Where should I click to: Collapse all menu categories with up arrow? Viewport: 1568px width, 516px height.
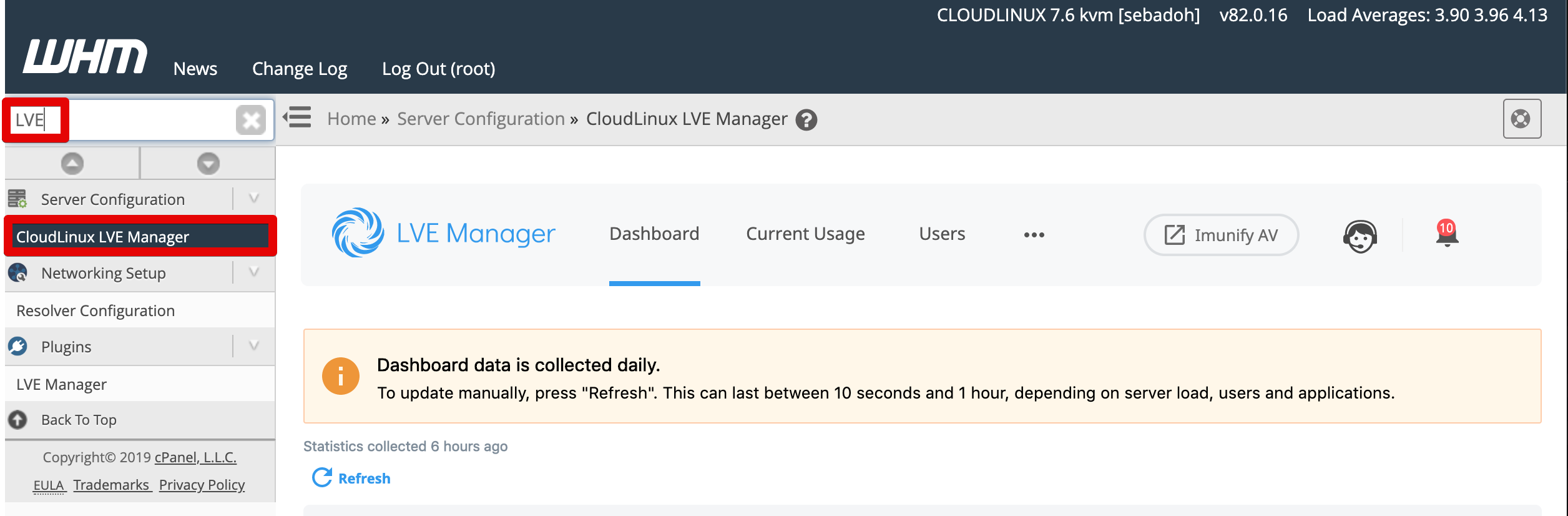click(x=72, y=164)
